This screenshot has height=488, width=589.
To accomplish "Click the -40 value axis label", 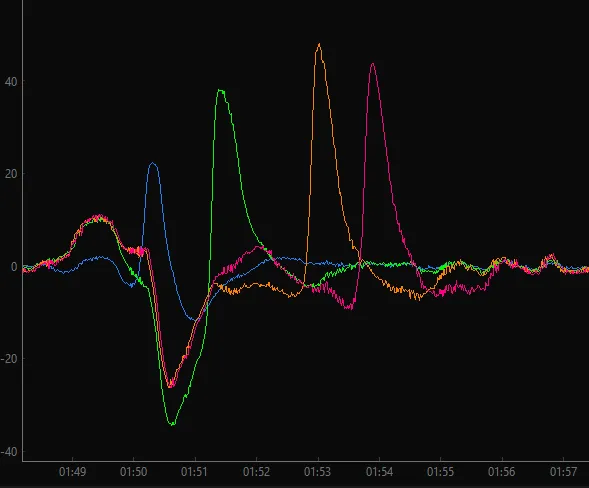I will (9, 452).
